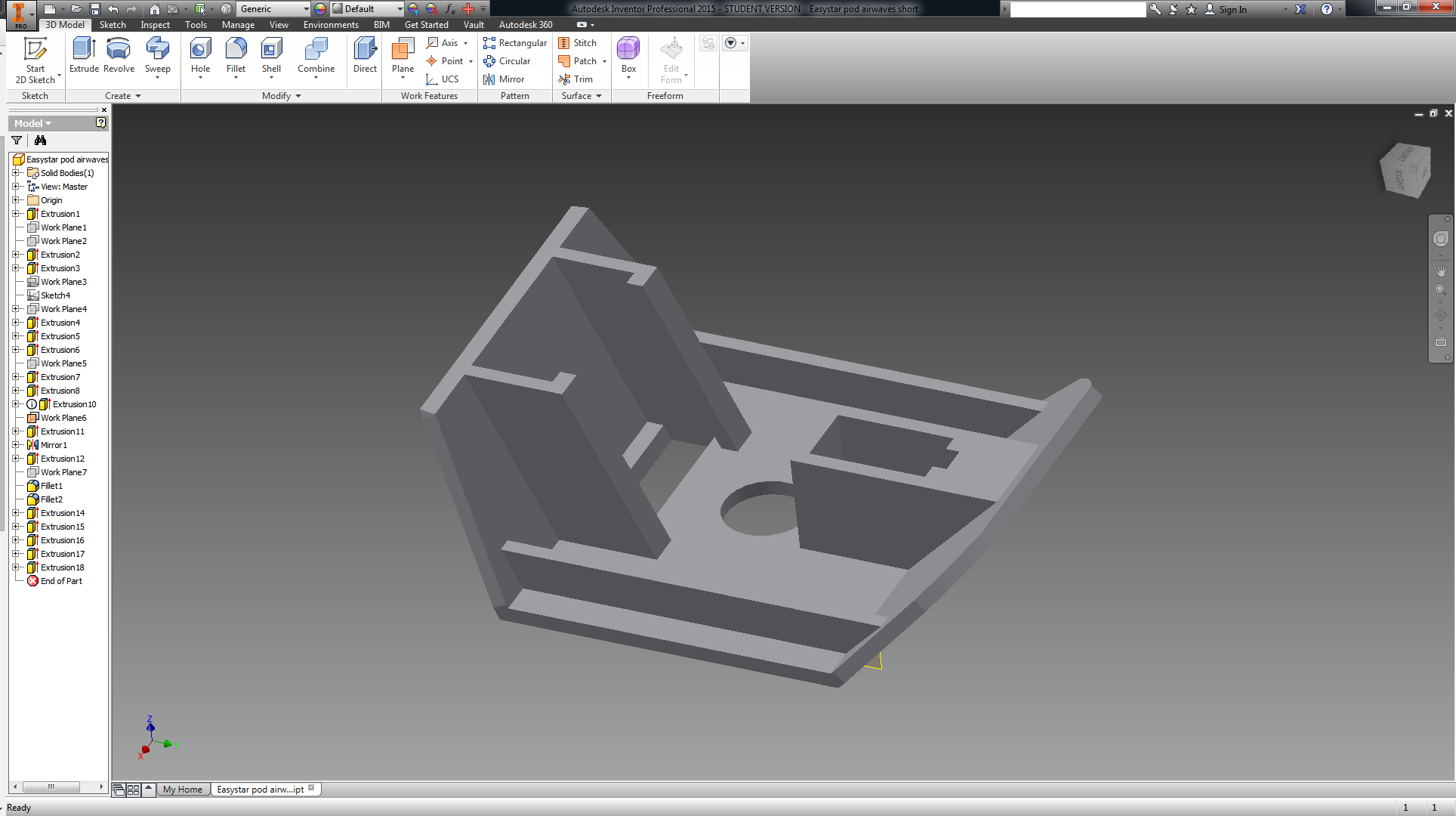Start a new 2D Sketch
The width and height of the screenshot is (1456, 816).
(x=35, y=60)
